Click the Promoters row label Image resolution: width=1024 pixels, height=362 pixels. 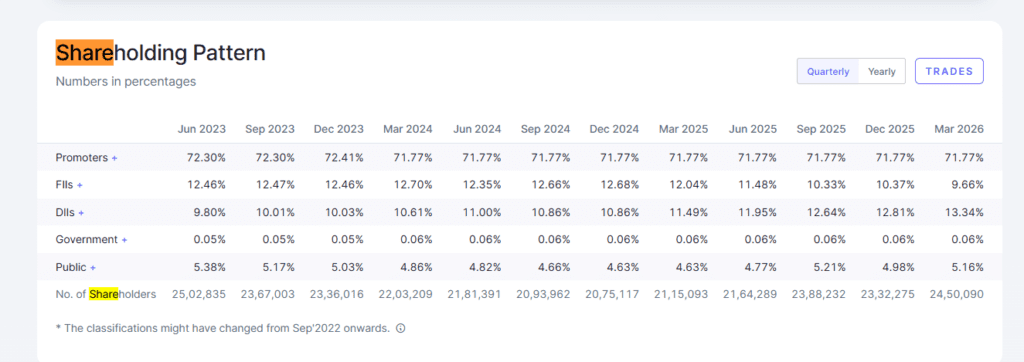(82, 158)
